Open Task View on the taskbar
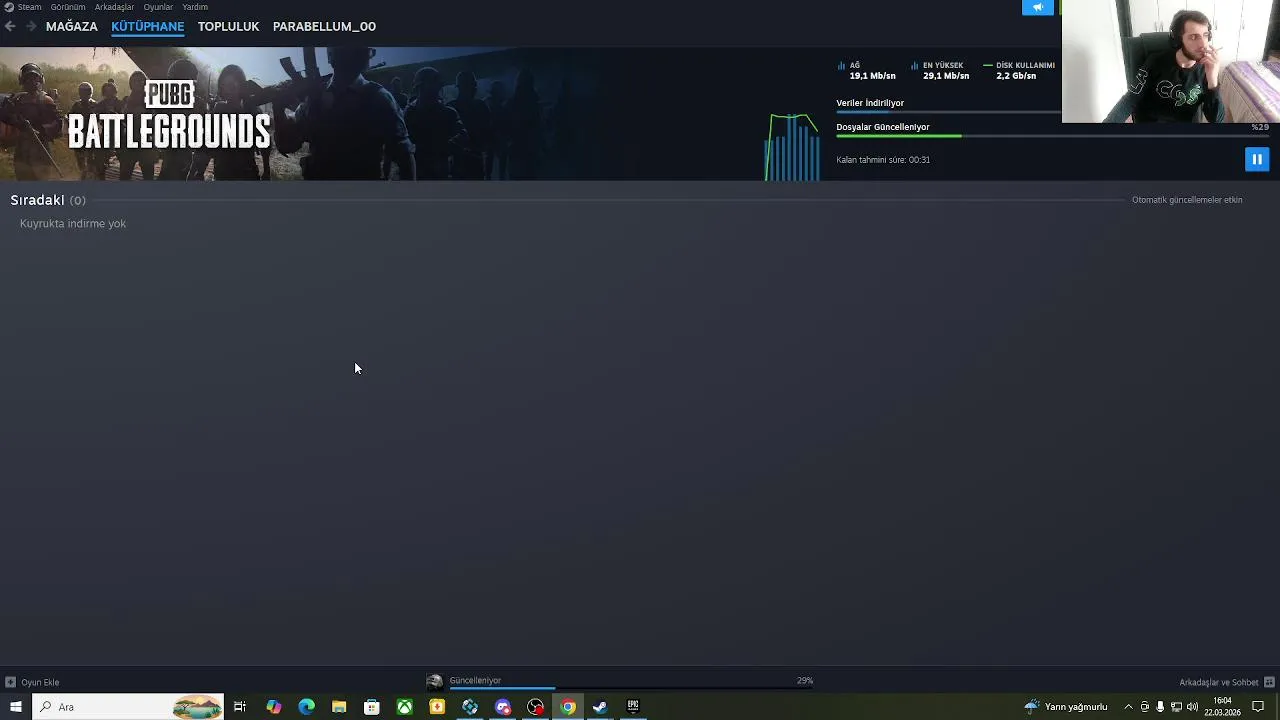 240,707
